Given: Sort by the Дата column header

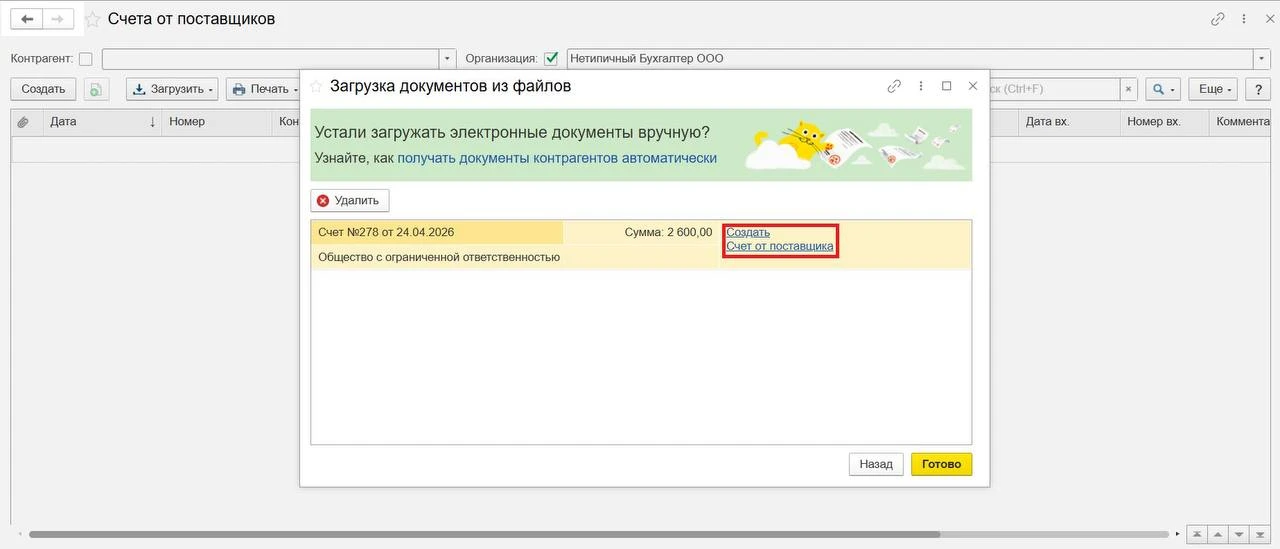Looking at the screenshot, I should 101,122.
